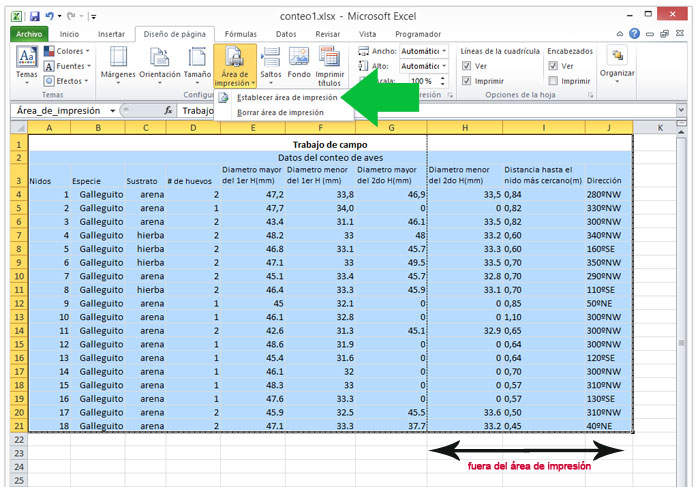This screenshot has width=700, height=487.
Task: Click the Undo icon in quick access toolbar
Action: tap(49, 17)
